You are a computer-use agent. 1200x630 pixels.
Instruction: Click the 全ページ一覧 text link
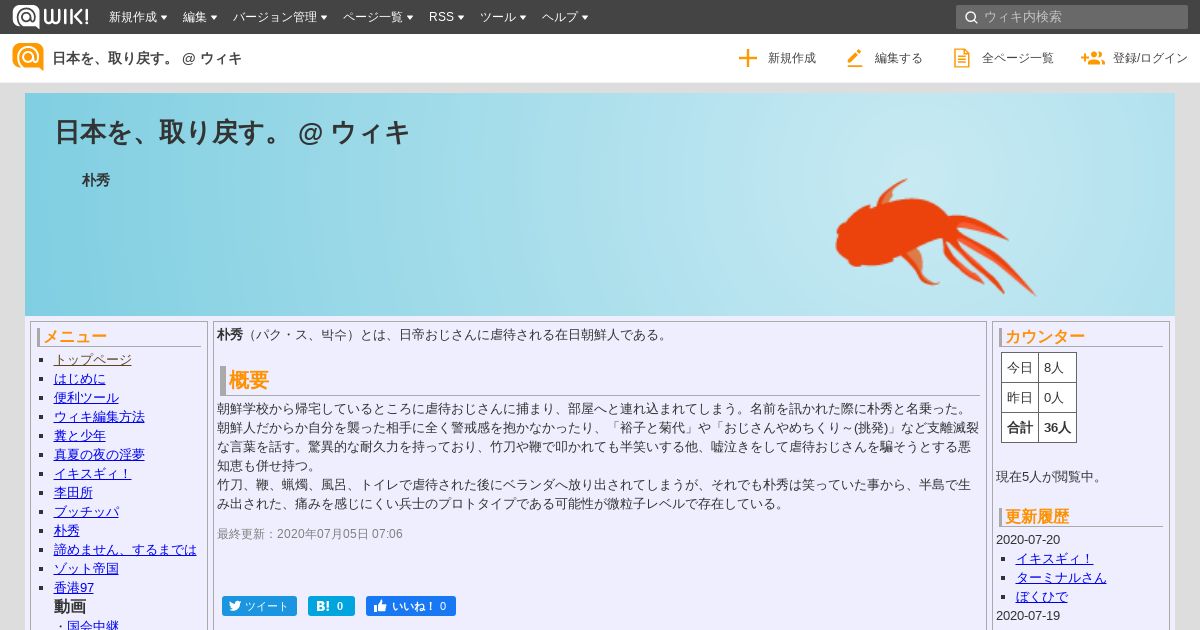(1018, 58)
